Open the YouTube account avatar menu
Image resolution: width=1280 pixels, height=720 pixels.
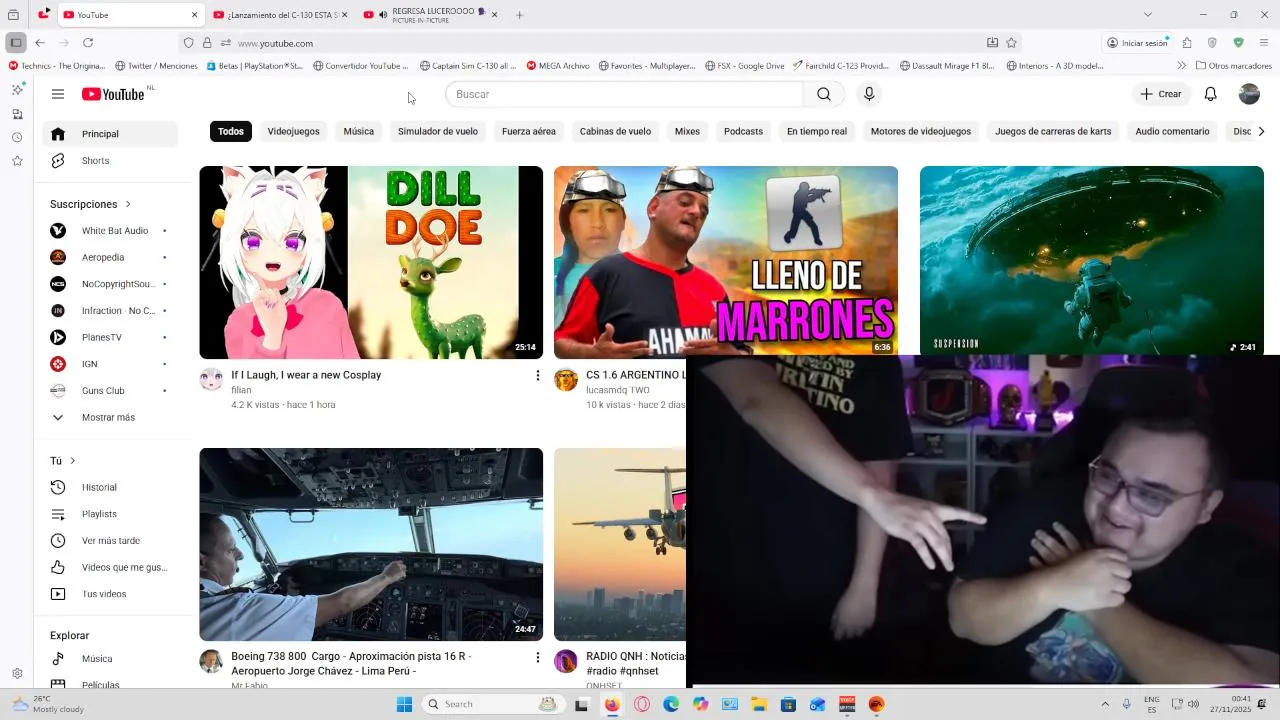click(1249, 94)
